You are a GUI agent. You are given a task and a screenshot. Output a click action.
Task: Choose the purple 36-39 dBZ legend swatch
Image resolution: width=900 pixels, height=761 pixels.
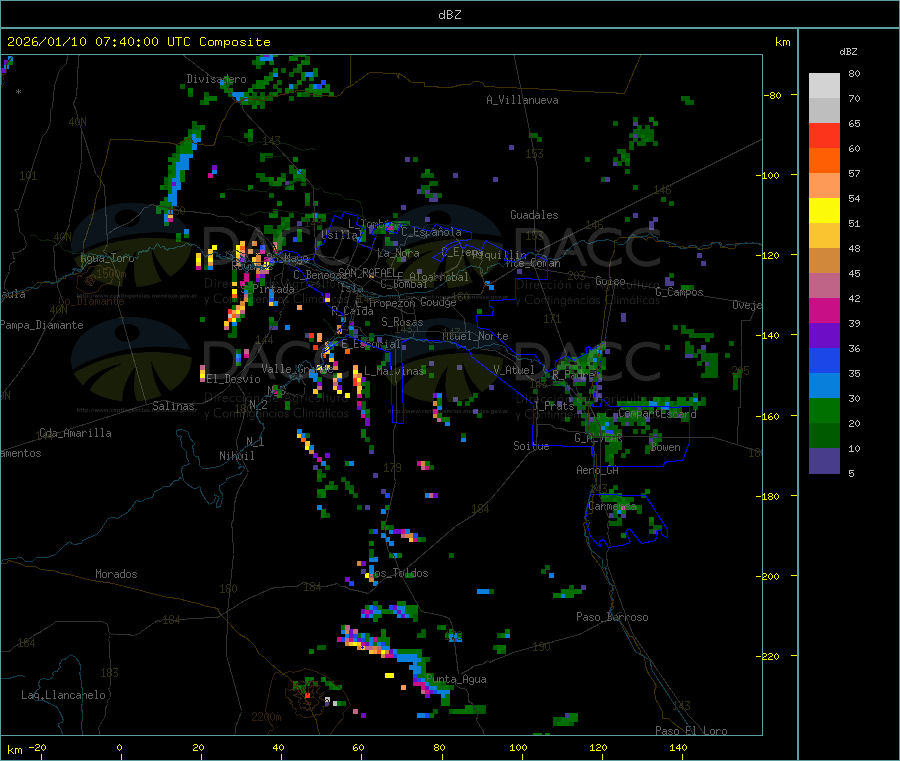824,336
